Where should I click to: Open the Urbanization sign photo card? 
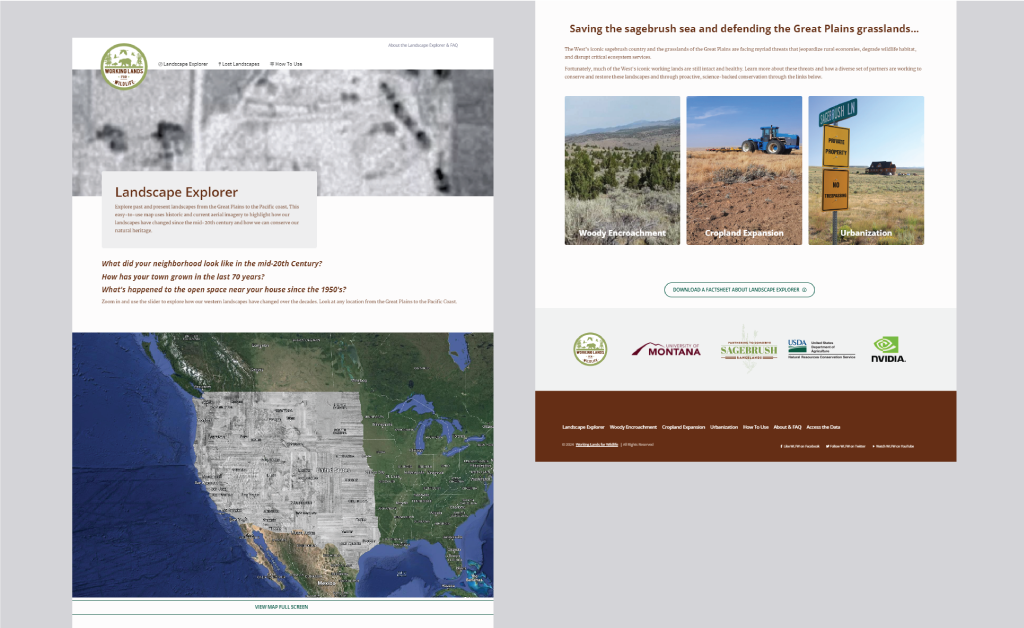point(866,170)
